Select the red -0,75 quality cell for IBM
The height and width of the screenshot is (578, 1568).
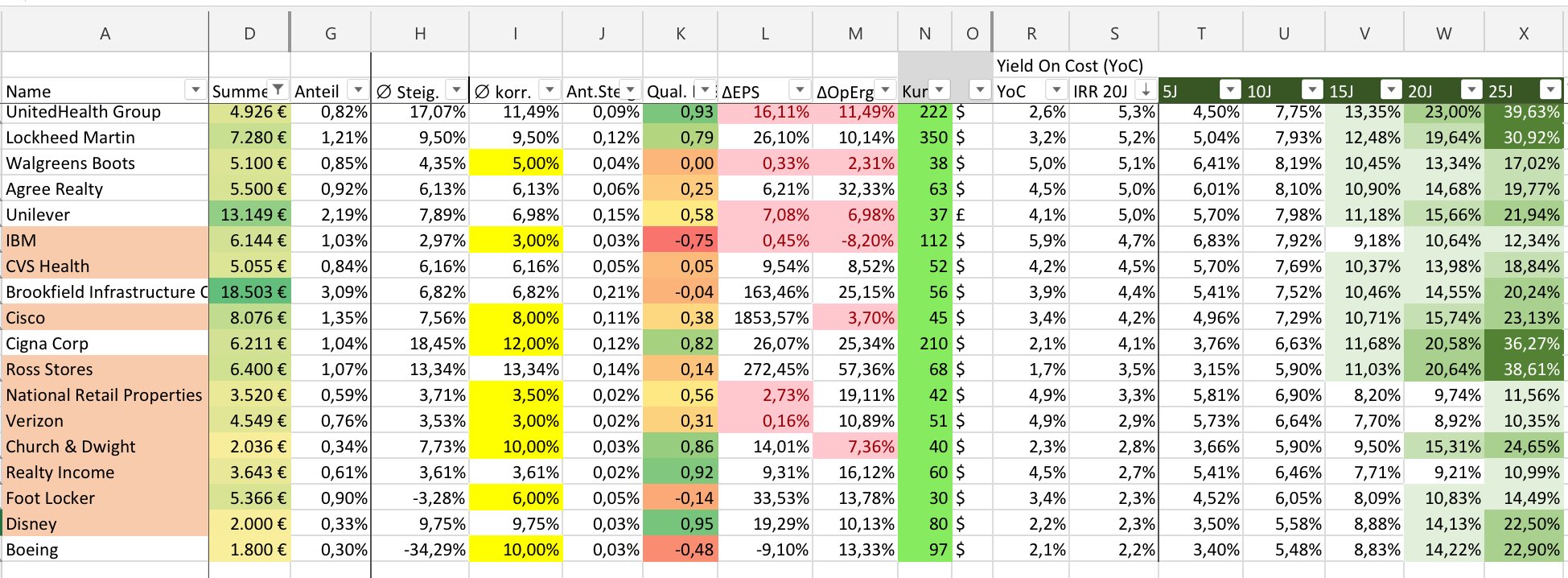pyautogui.click(x=680, y=241)
